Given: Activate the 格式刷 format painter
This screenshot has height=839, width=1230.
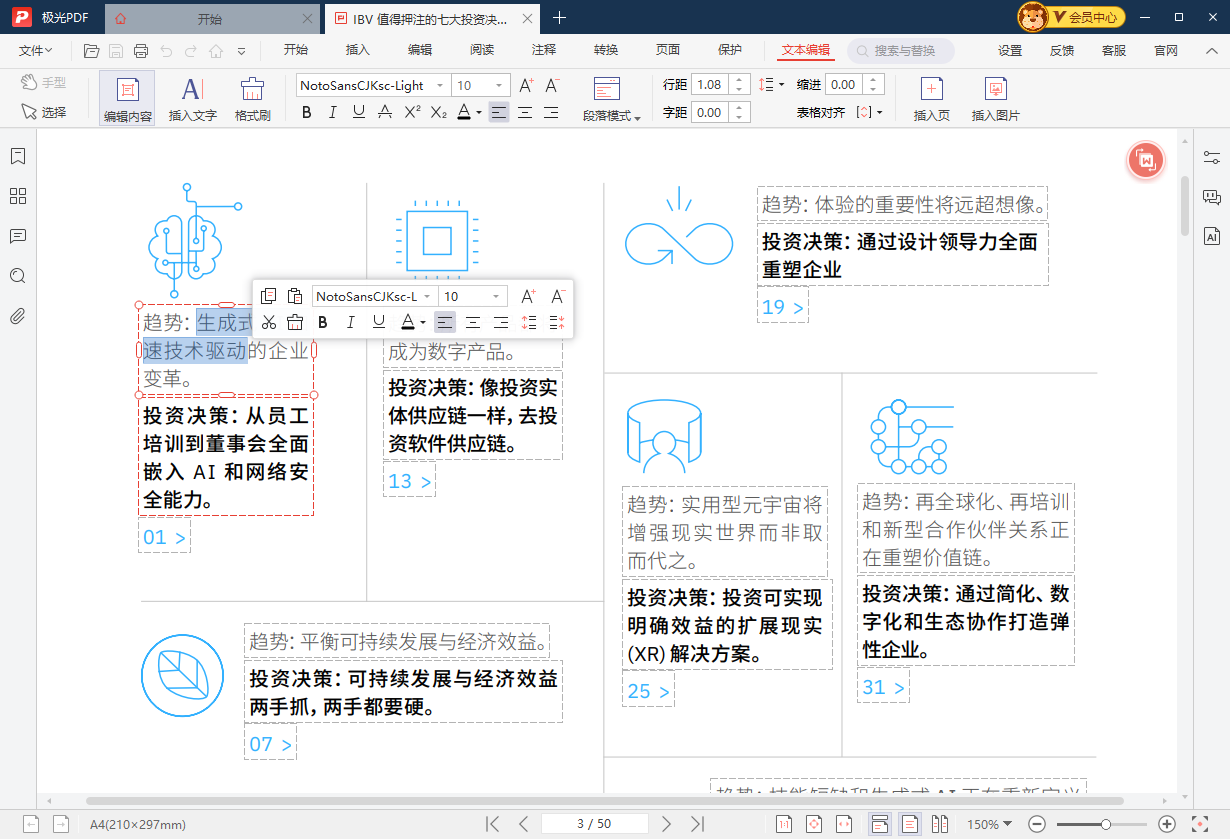Looking at the screenshot, I should click(253, 99).
